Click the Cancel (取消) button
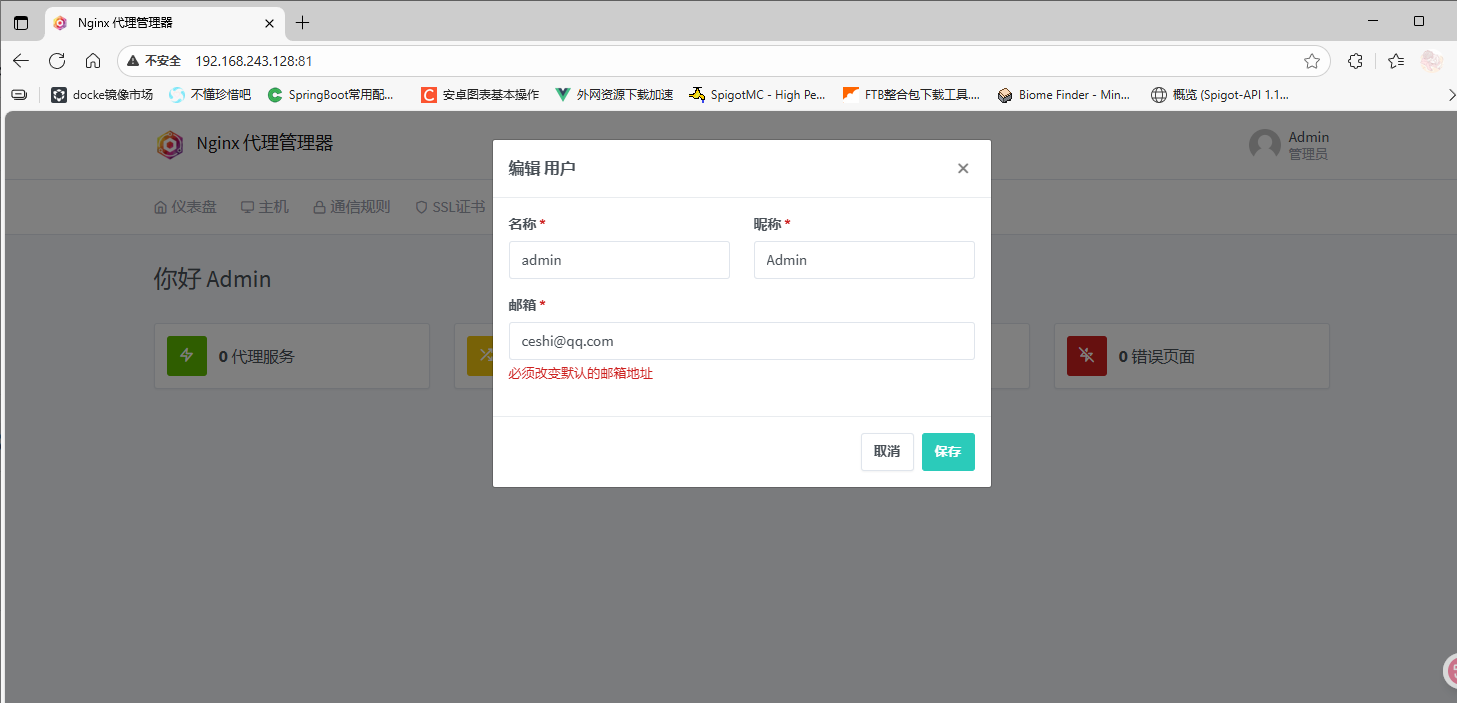Image resolution: width=1457 pixels, height=703 pixels. pyautogui.click(x=886, y=451)
